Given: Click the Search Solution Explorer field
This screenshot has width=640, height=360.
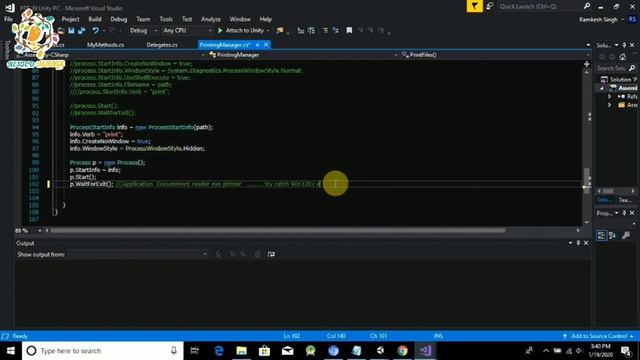Looking at the screenshot, I should pyautogui.click(x=611, y=68).
